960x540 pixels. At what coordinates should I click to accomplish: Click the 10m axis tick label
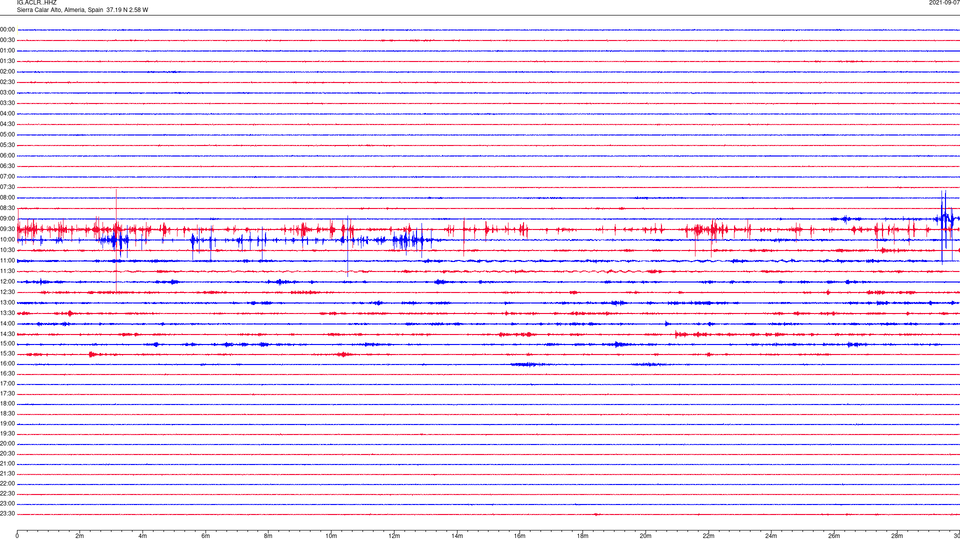coord(331,536)
